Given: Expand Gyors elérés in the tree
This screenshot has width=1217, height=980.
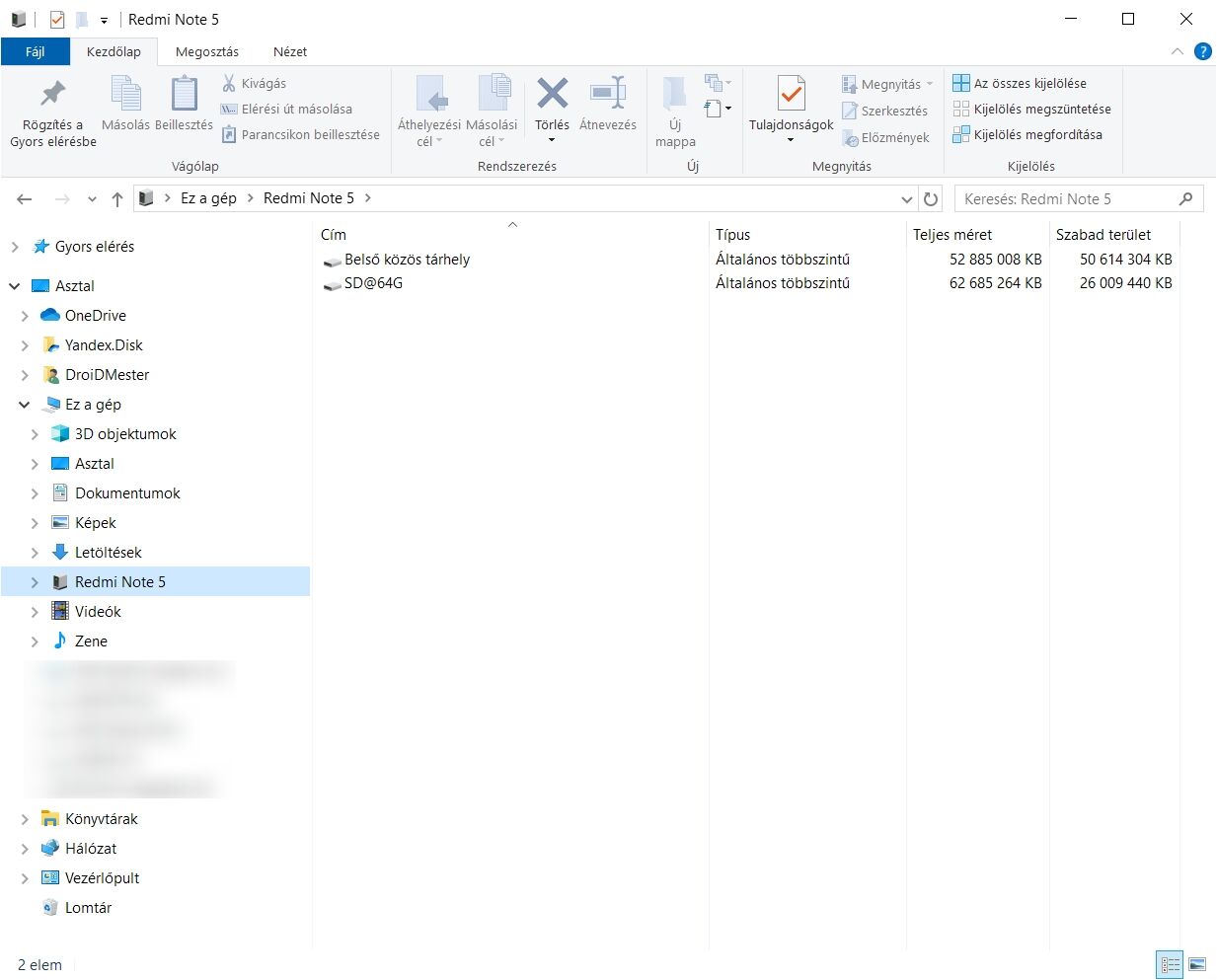Looking at the screenshot, I should click(x=15, y=247).
